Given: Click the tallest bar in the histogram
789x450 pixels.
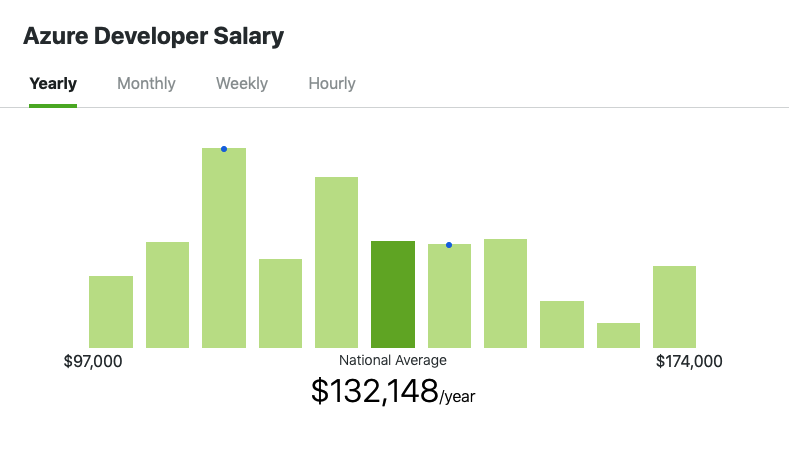Looking at the screenshot, I should point(224,250).
